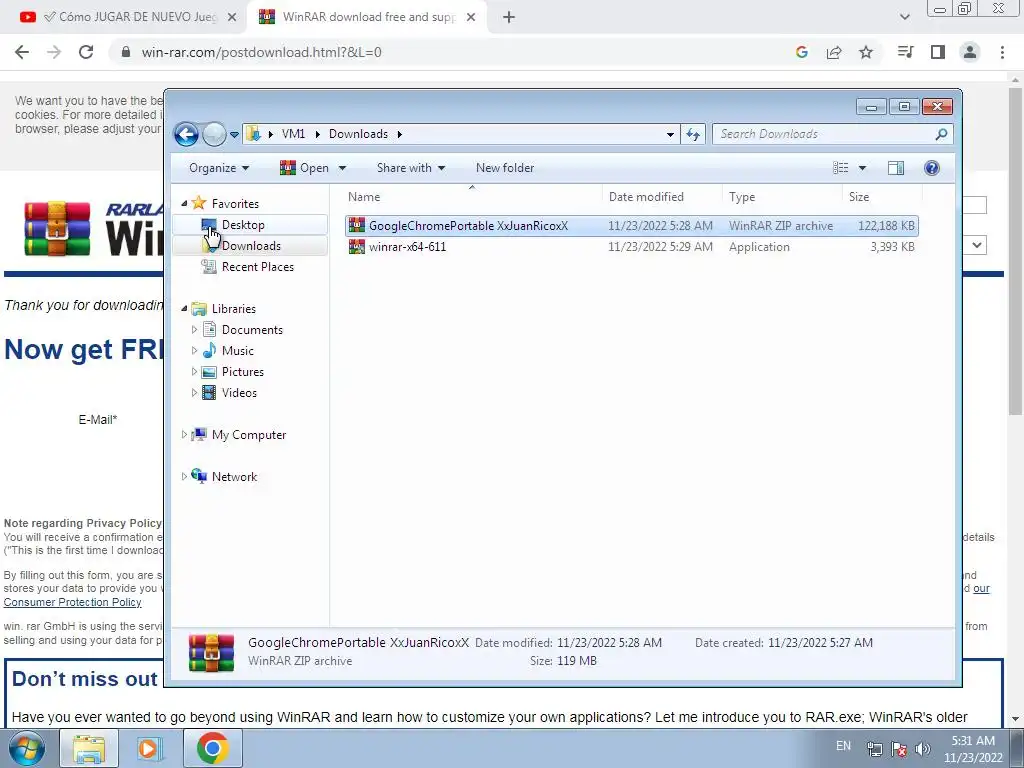Open Explorer recent locations dropdown arrow
The width and height of the screenshot is (1024, 768).
click(234, 135)
